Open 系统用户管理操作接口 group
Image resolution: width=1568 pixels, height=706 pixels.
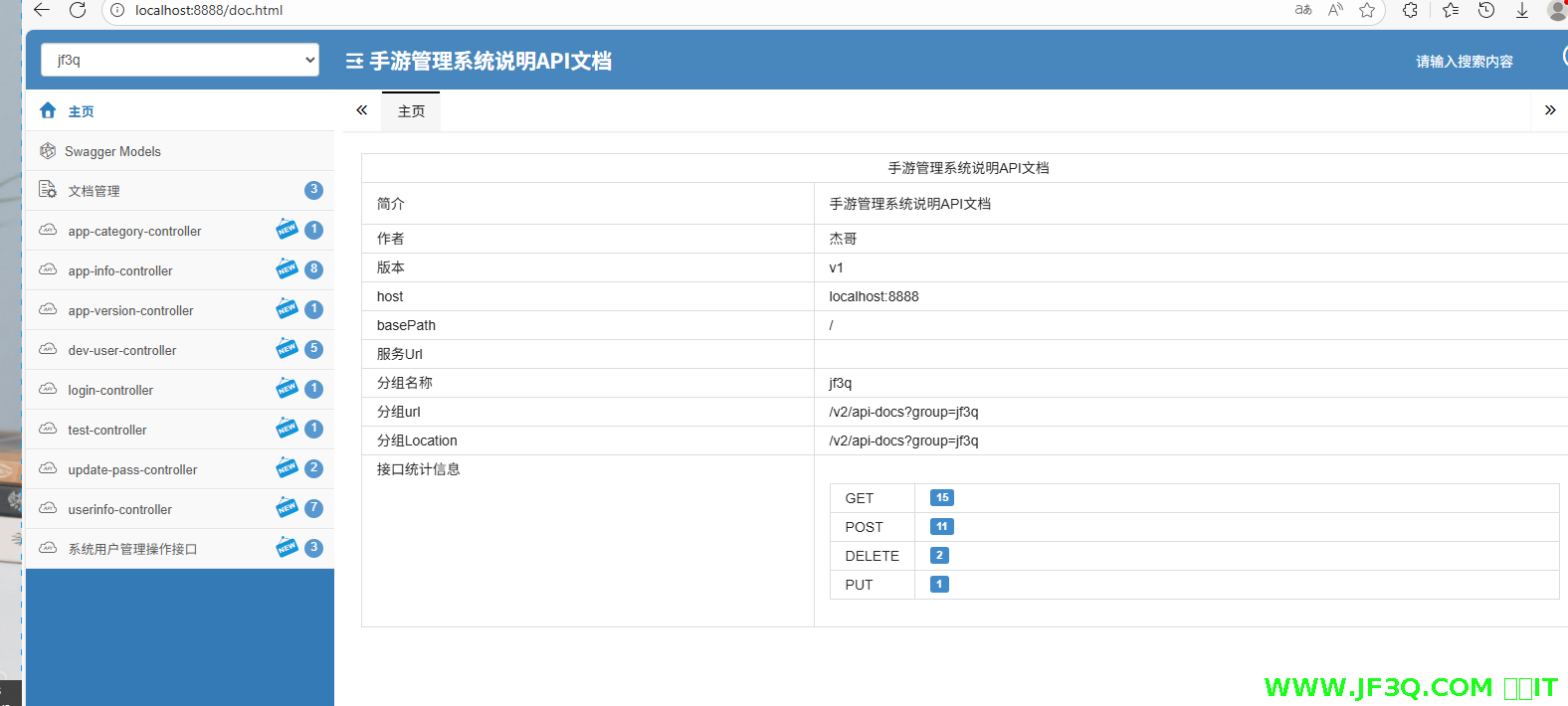(x=132, y=549)
